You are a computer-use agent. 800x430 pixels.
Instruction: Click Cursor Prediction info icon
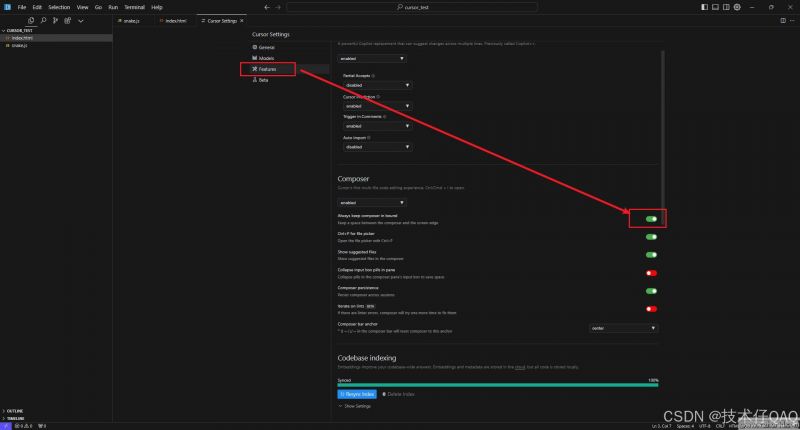(x=378, y=96)
